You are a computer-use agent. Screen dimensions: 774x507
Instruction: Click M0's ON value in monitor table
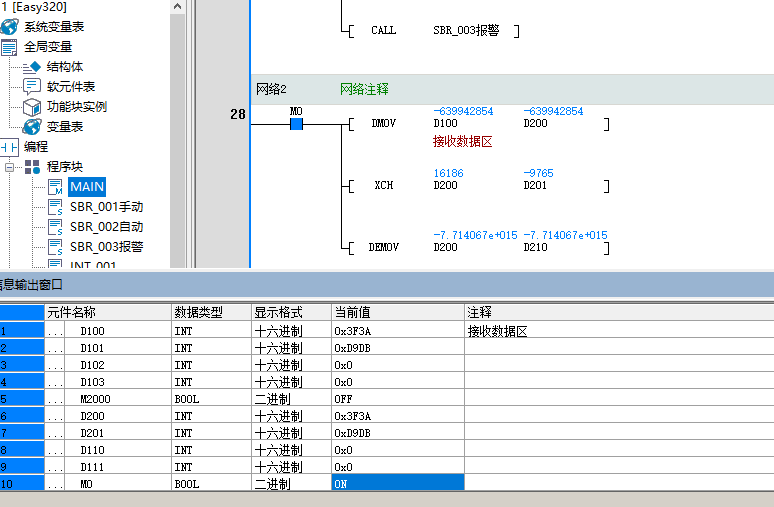click(397, 484)
